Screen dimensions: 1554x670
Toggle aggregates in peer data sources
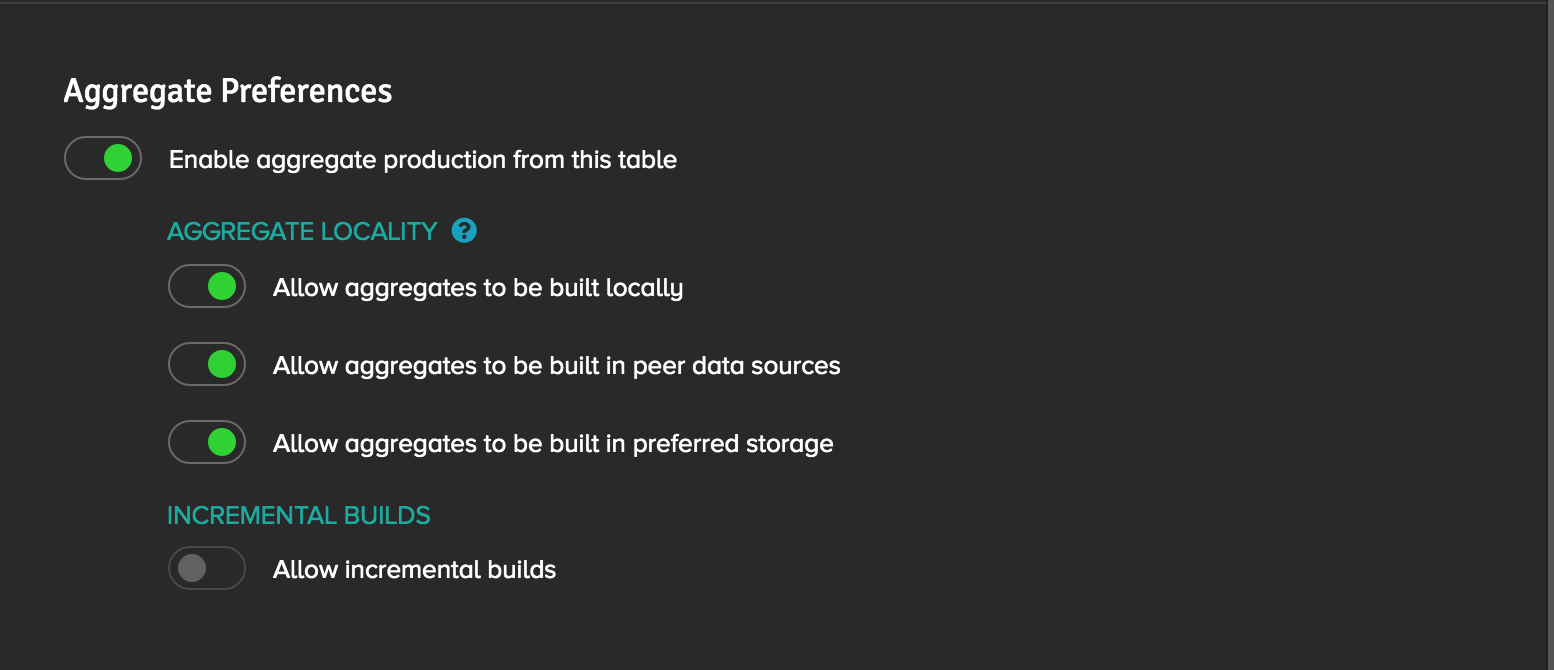[207, 364]
